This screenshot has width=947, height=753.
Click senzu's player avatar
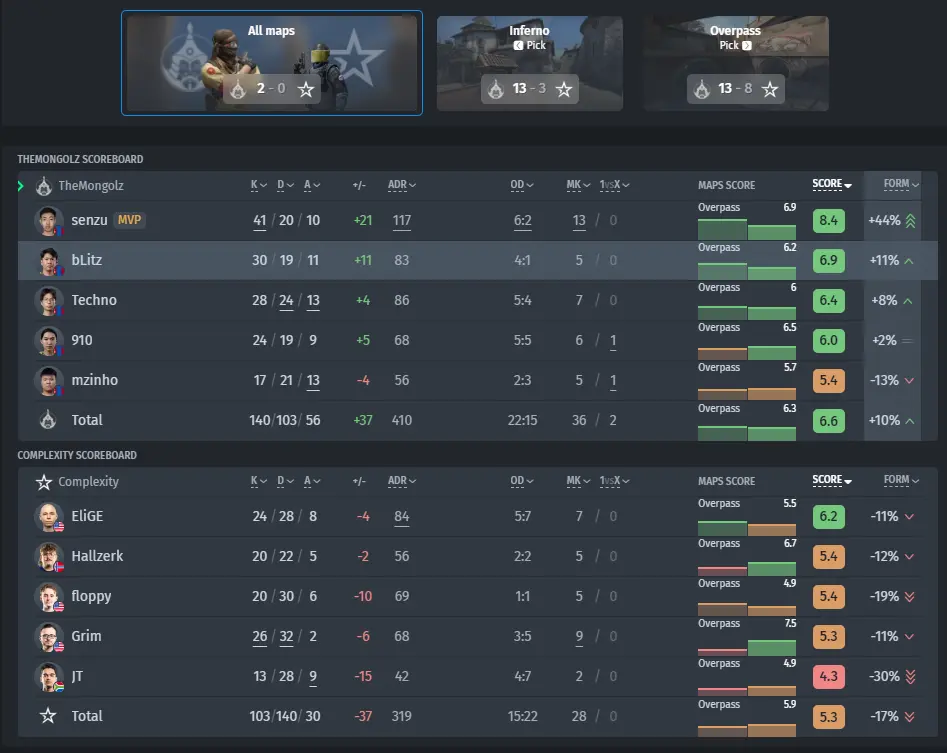pos(48,220)
